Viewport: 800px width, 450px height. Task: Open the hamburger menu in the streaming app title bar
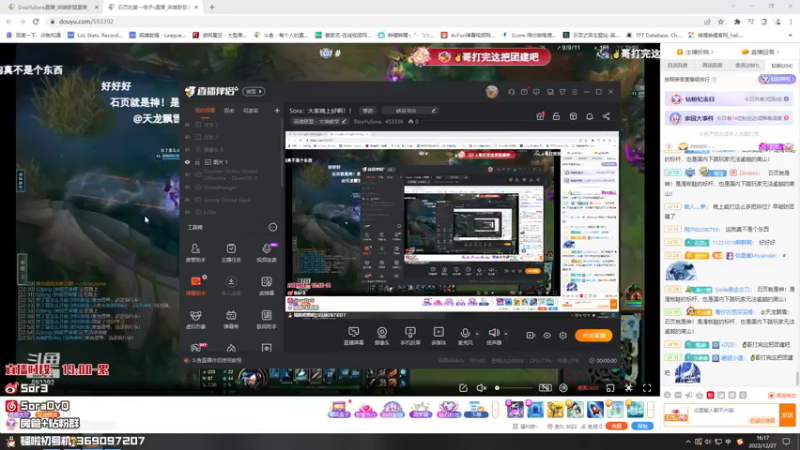click(574, 92)
